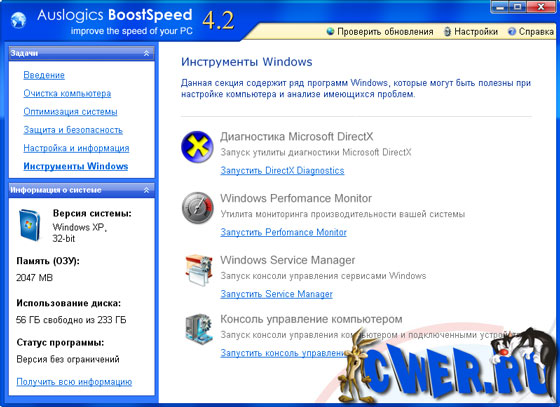Collapse the Задачи panel

tap(146, 53)
